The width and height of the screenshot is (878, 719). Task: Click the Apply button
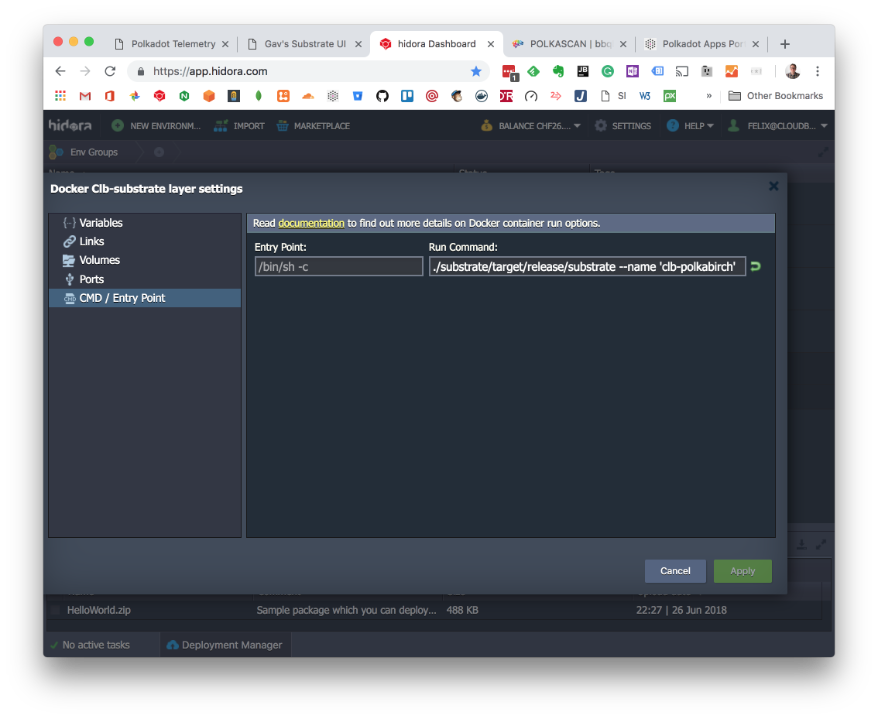pos(742,571)
